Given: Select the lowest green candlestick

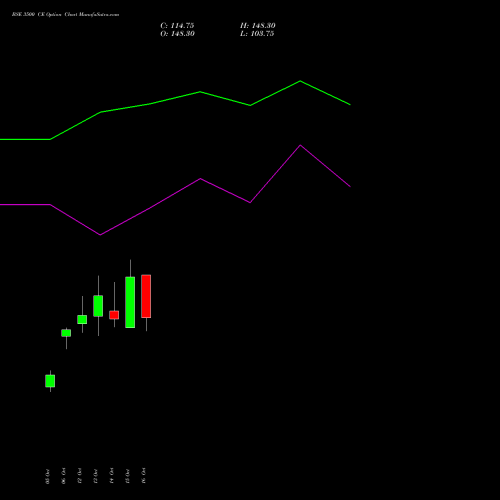Looking at the screenshot, I should tap(50, 381).
